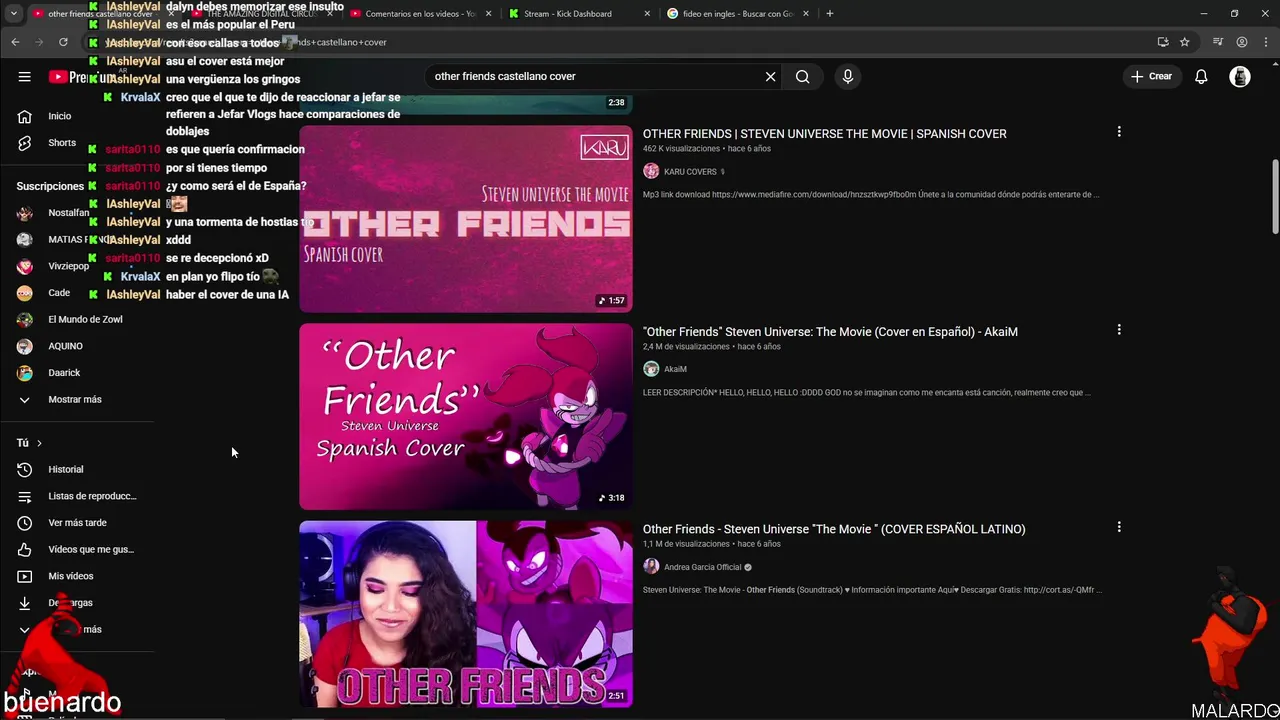Open the account avatar menu
This screenshot has width=1280, height=720.
(x=1240, y=77)
